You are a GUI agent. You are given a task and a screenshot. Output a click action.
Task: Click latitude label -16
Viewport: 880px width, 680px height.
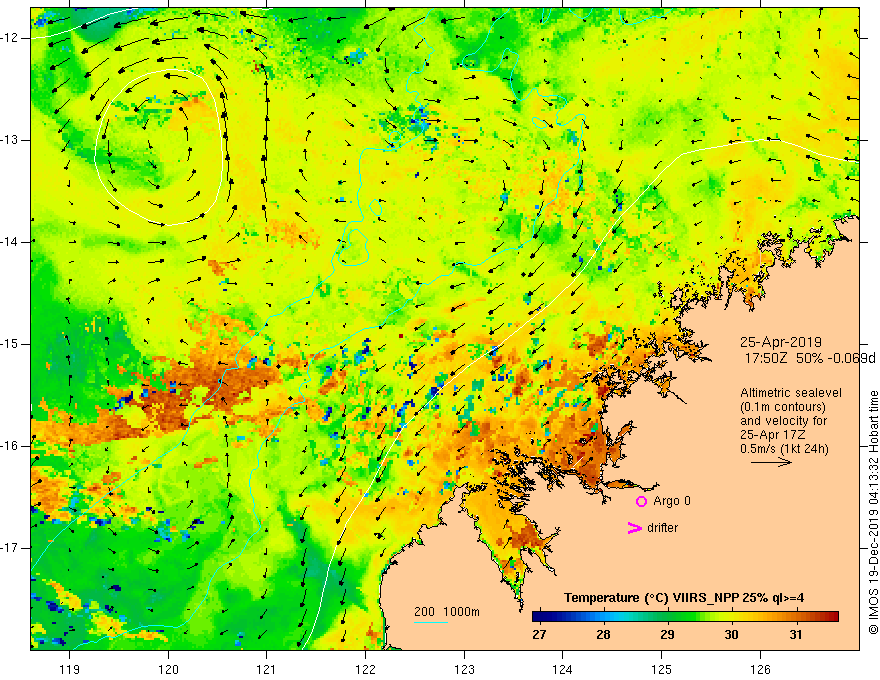[10, 446]
